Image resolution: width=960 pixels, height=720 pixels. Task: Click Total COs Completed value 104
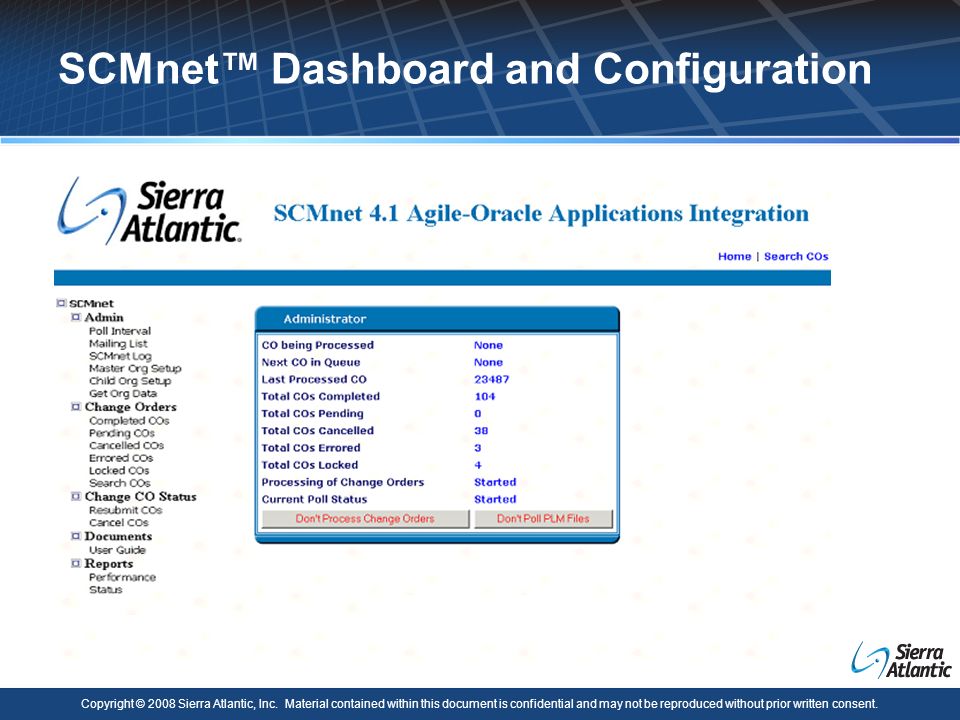click(485, 396)
